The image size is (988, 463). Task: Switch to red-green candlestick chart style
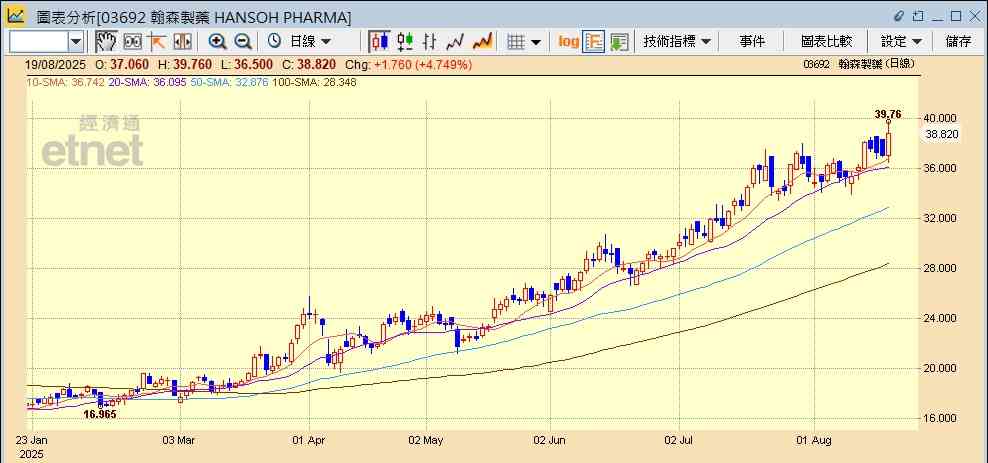pos(405,42)
